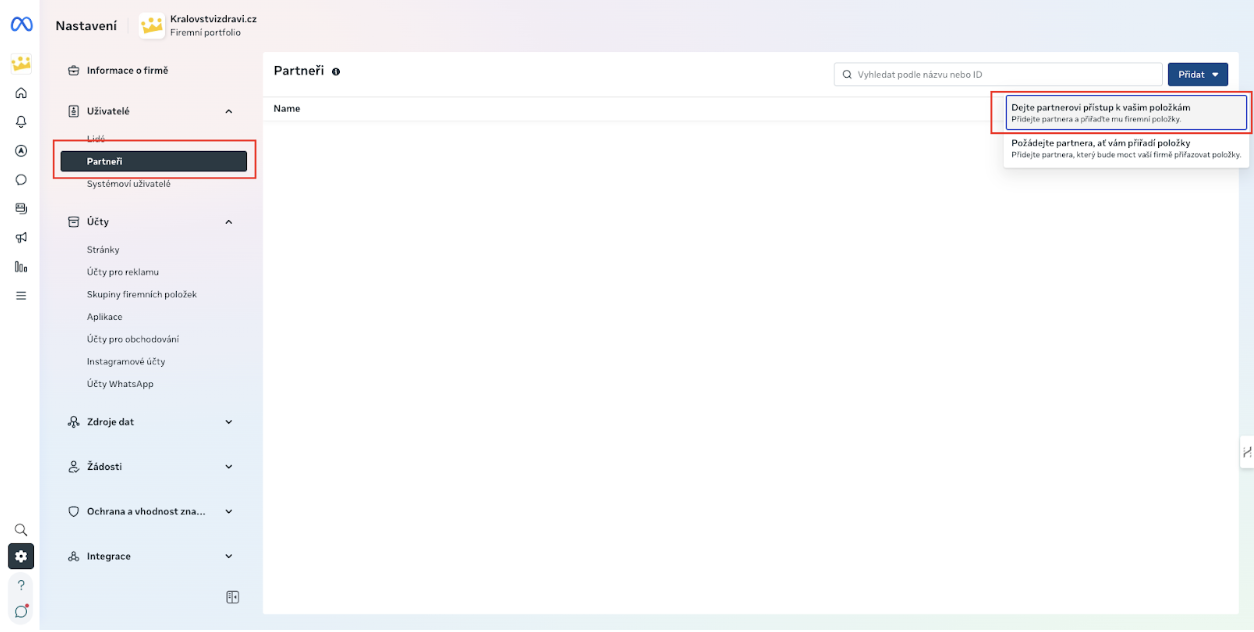Open the settings gear icon

(21, 557)
